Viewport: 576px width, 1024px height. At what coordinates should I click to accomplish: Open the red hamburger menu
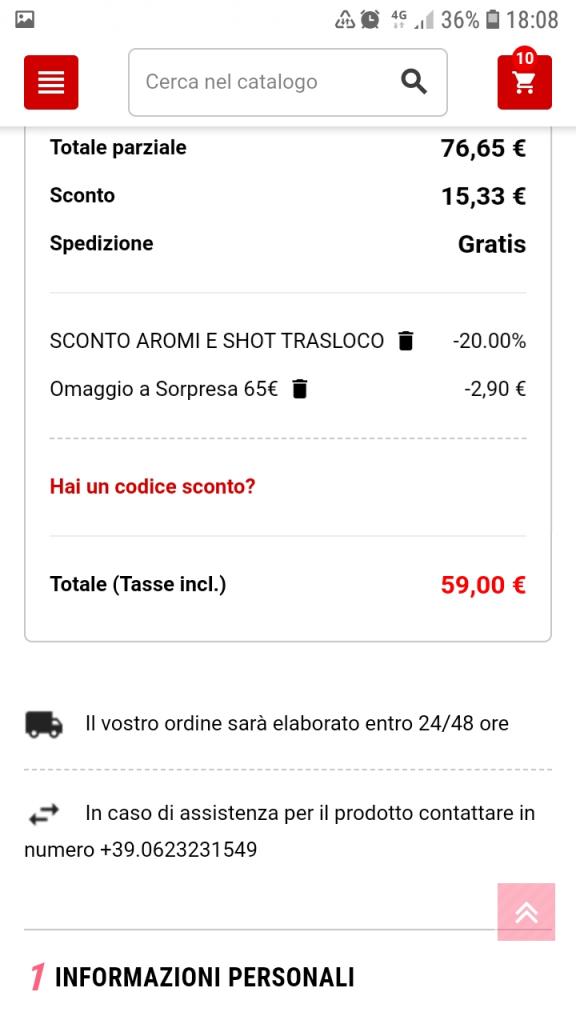[x=51, y=82]
